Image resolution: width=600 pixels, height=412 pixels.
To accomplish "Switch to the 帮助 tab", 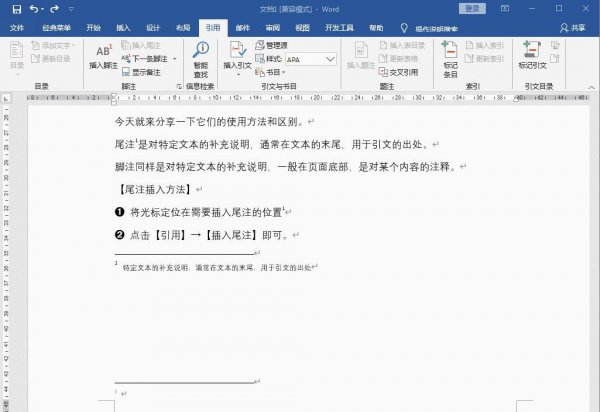I will tap(376, 28).
